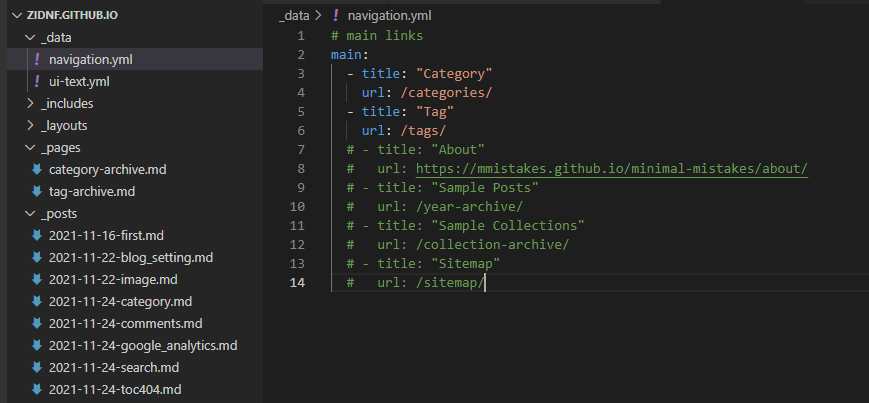
Task: Click the markdown icon of 2021-11-24-google_analytics.md
Action: point(37,346)
